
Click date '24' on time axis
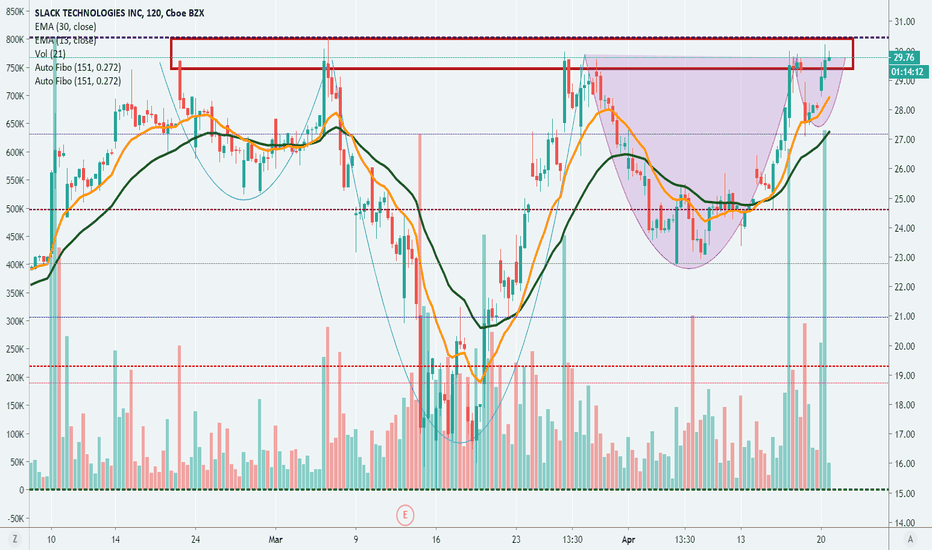coord(196,540)
